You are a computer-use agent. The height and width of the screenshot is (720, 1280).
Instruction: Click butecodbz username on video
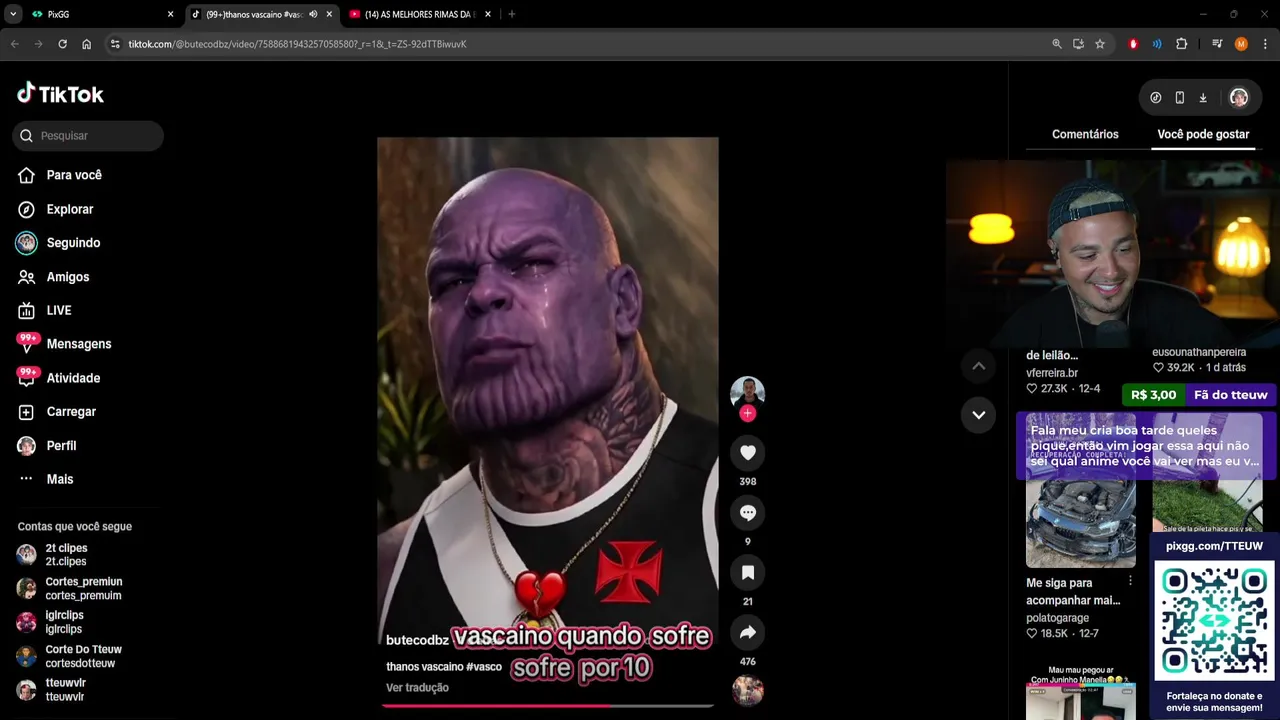[x=417, y=640]
